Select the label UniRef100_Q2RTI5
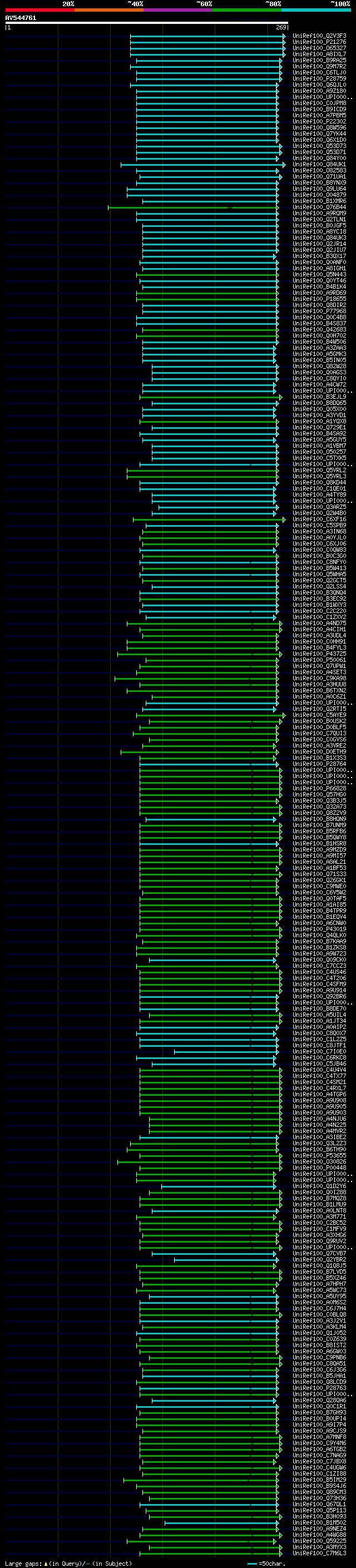Screen dimensions: 356x1568 point(319,709)
